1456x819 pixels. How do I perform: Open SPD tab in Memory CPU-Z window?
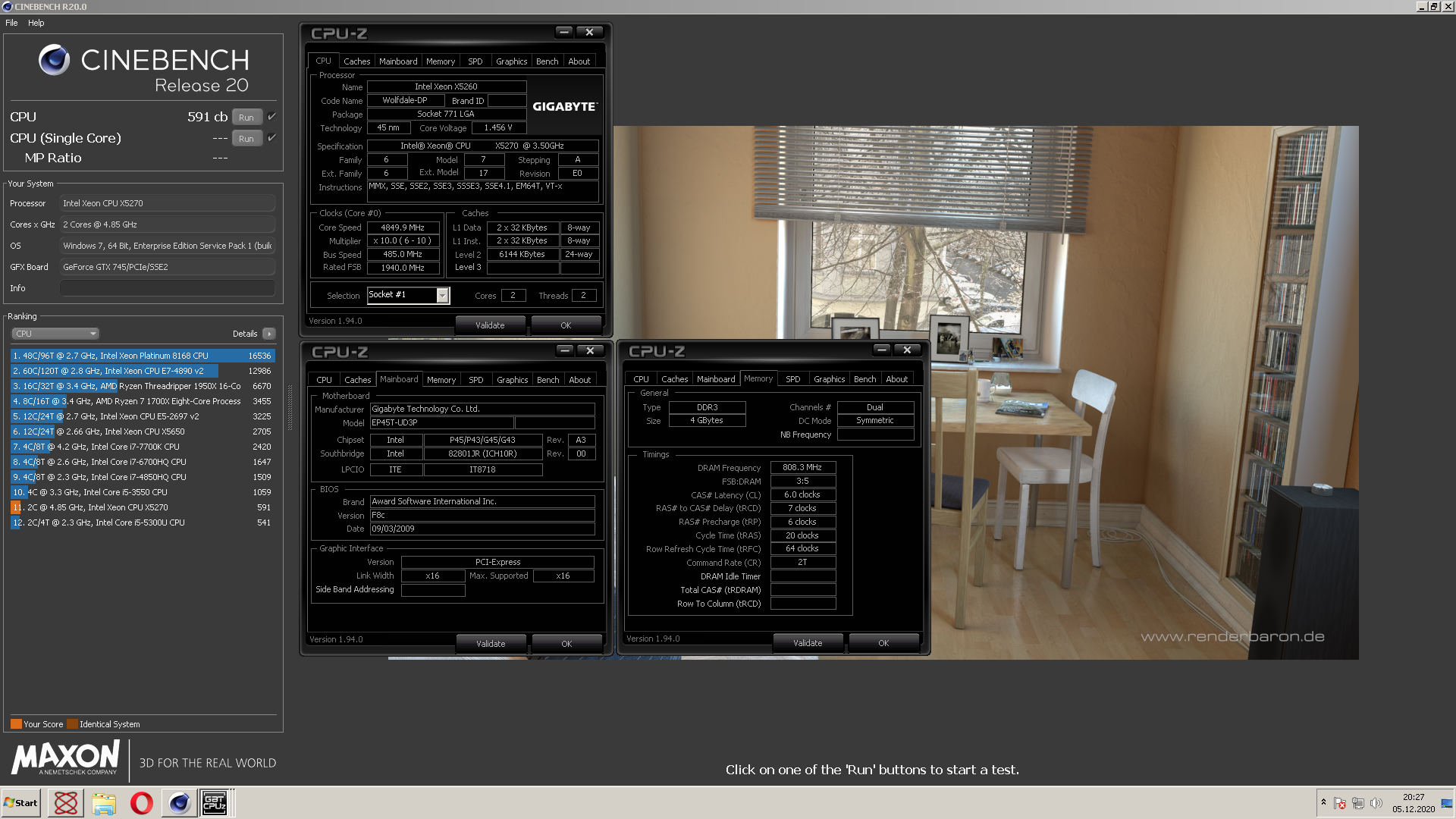point(793,379)
